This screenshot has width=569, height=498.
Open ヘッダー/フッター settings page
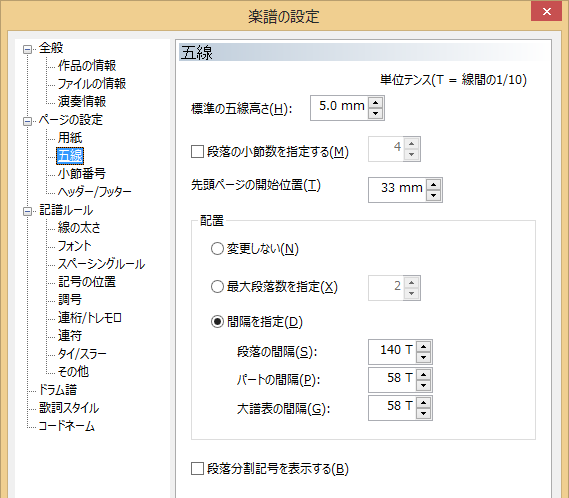(94, 192)
